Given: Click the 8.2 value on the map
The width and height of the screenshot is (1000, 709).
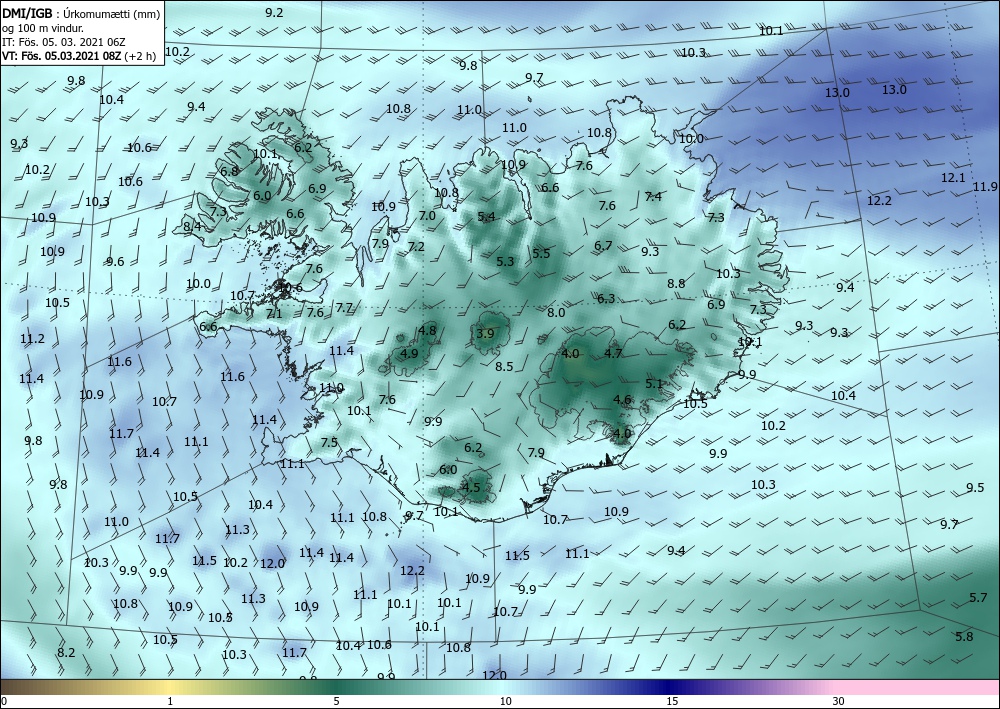Looking at the screenshot, I should click(66, 652).
